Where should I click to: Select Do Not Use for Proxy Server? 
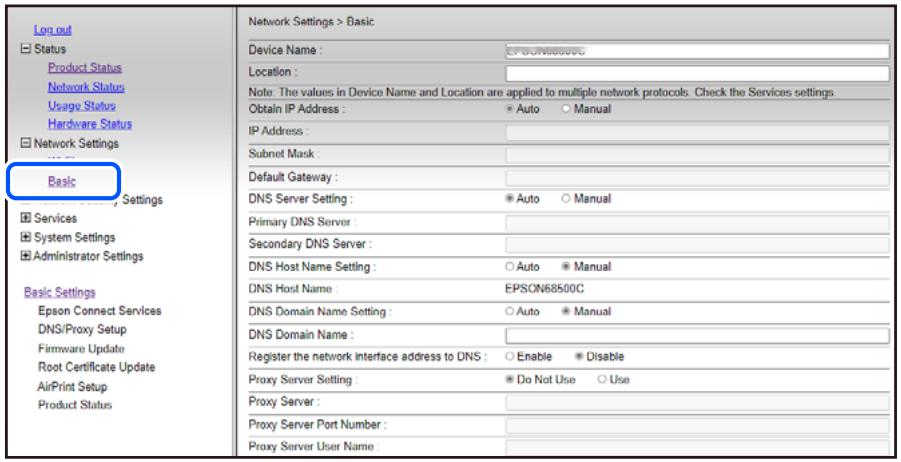pos(509,380)
